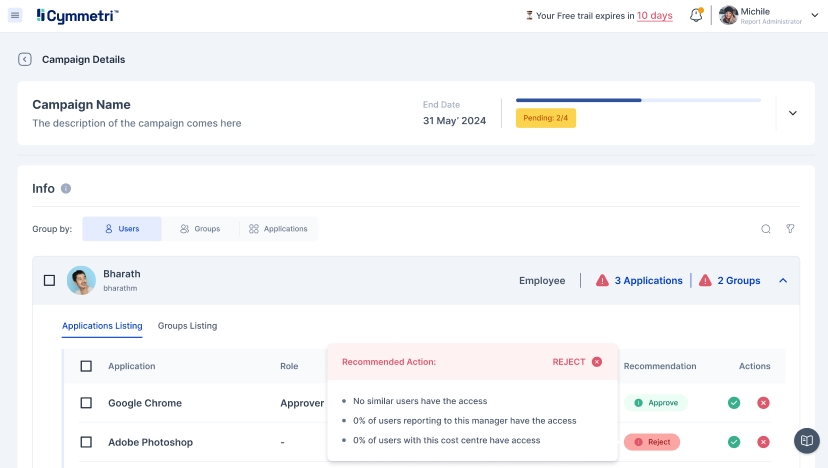Open the help book icon at bottom right
Screen dimensions: 828x468
point(806,441)
